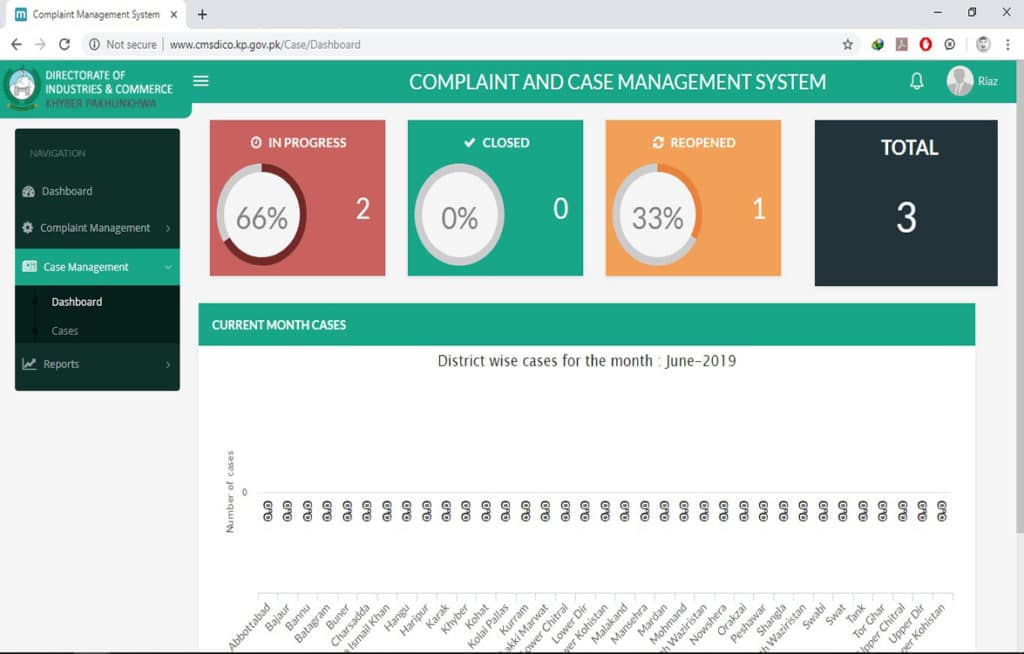1024x654 pixels.
Task: Open the Opera extension icon in toolbar
Action: (x=926, y=44)
